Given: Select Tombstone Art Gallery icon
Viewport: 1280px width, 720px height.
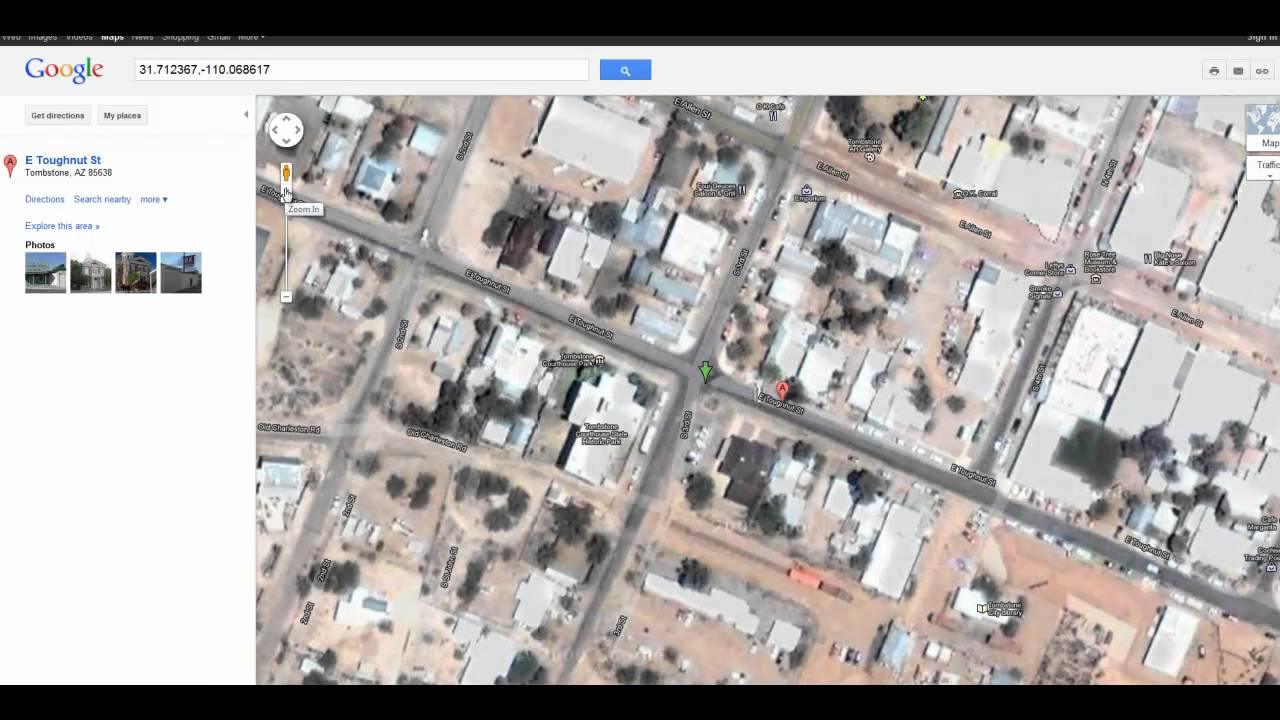Looking at the screenshot, I should 869,156.
